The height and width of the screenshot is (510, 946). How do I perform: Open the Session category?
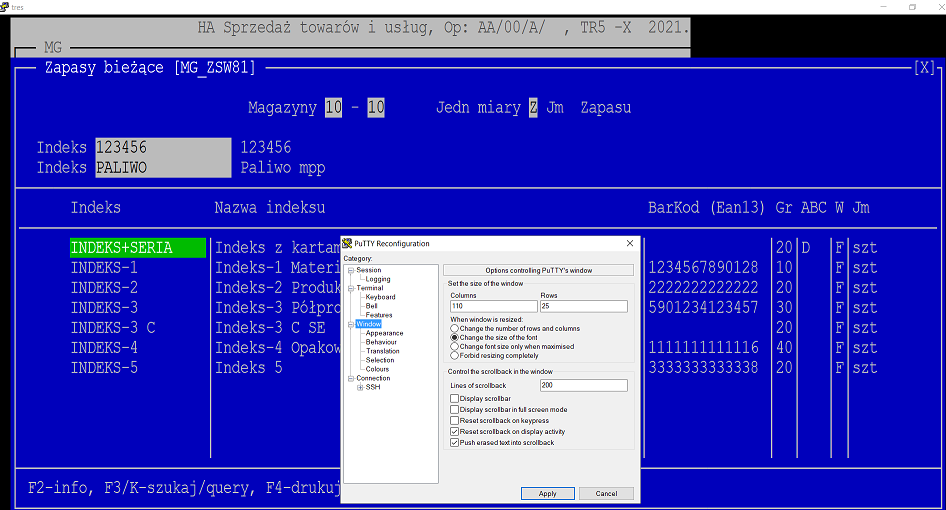pos(369,270)
